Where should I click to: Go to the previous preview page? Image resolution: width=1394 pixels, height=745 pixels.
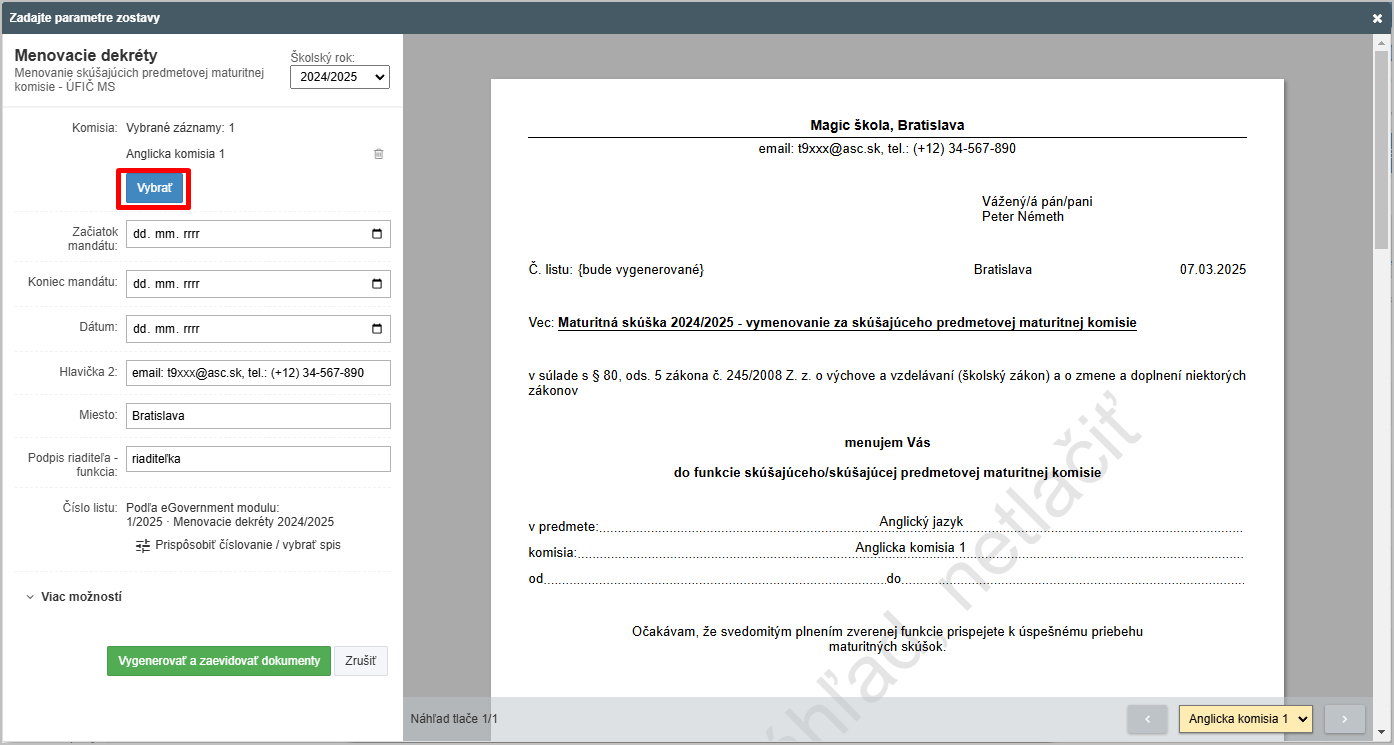[1147, 719]
